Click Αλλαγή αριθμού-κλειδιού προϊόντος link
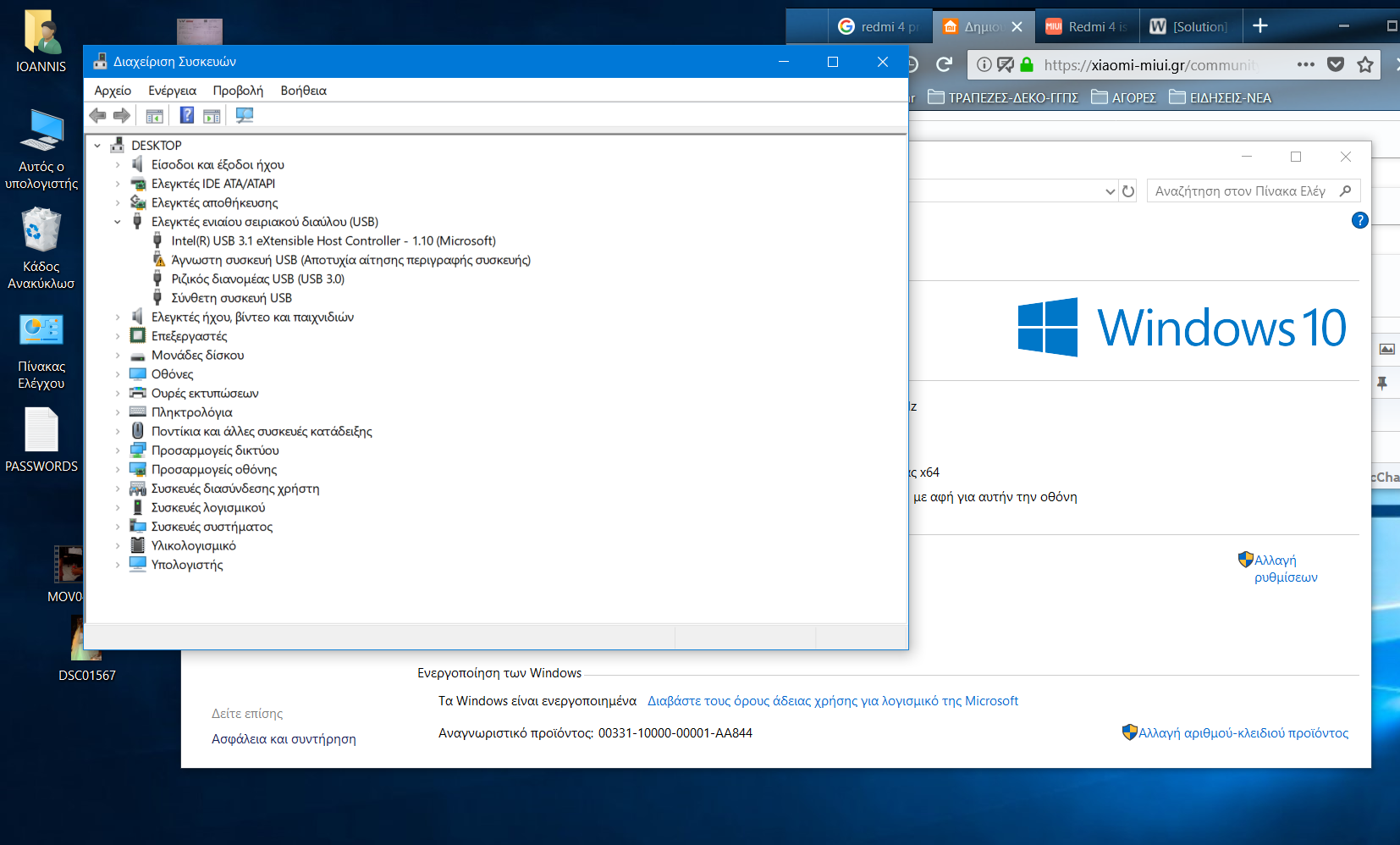The height and width of the screenshot is (845, 1400). (x=1243, y=733)
